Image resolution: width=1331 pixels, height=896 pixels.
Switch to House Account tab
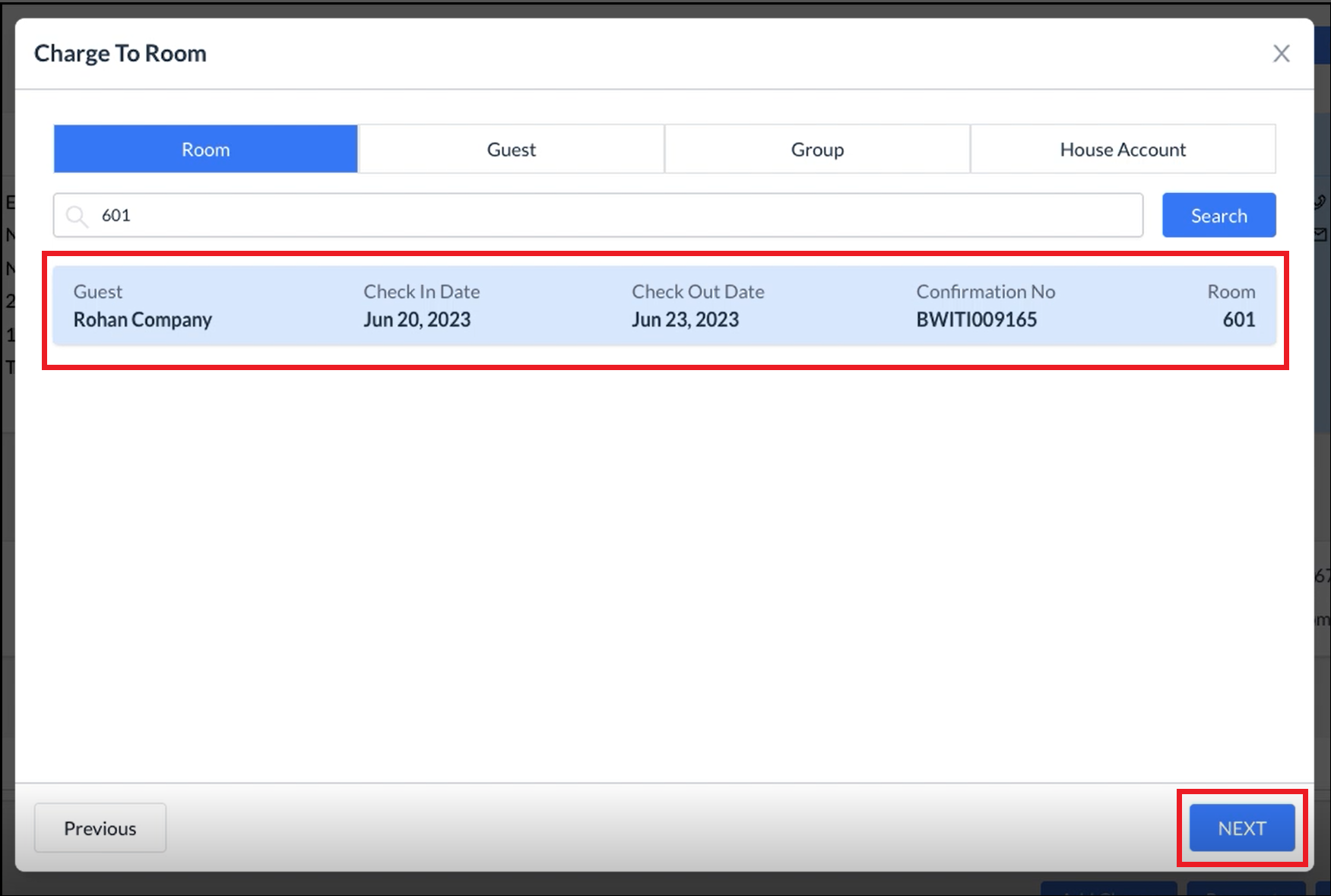click(1122, 150)
